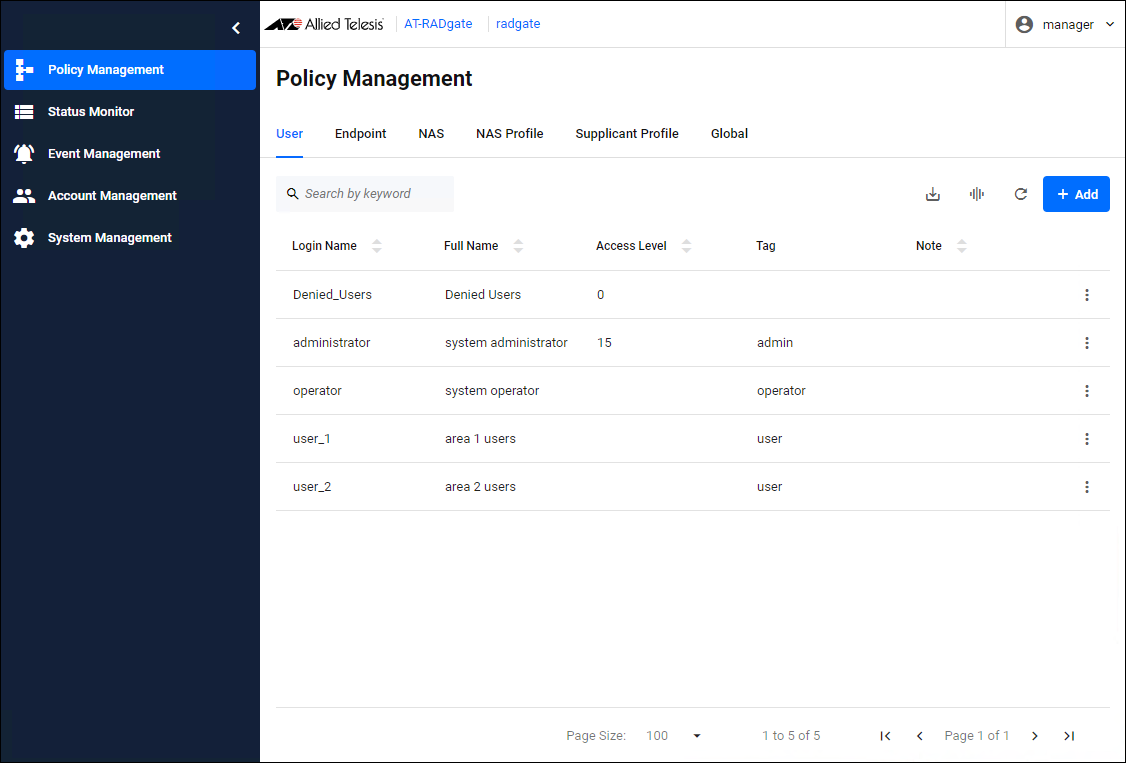
Task: Open Event Management in the sidebar
Action: pos(104,154)
